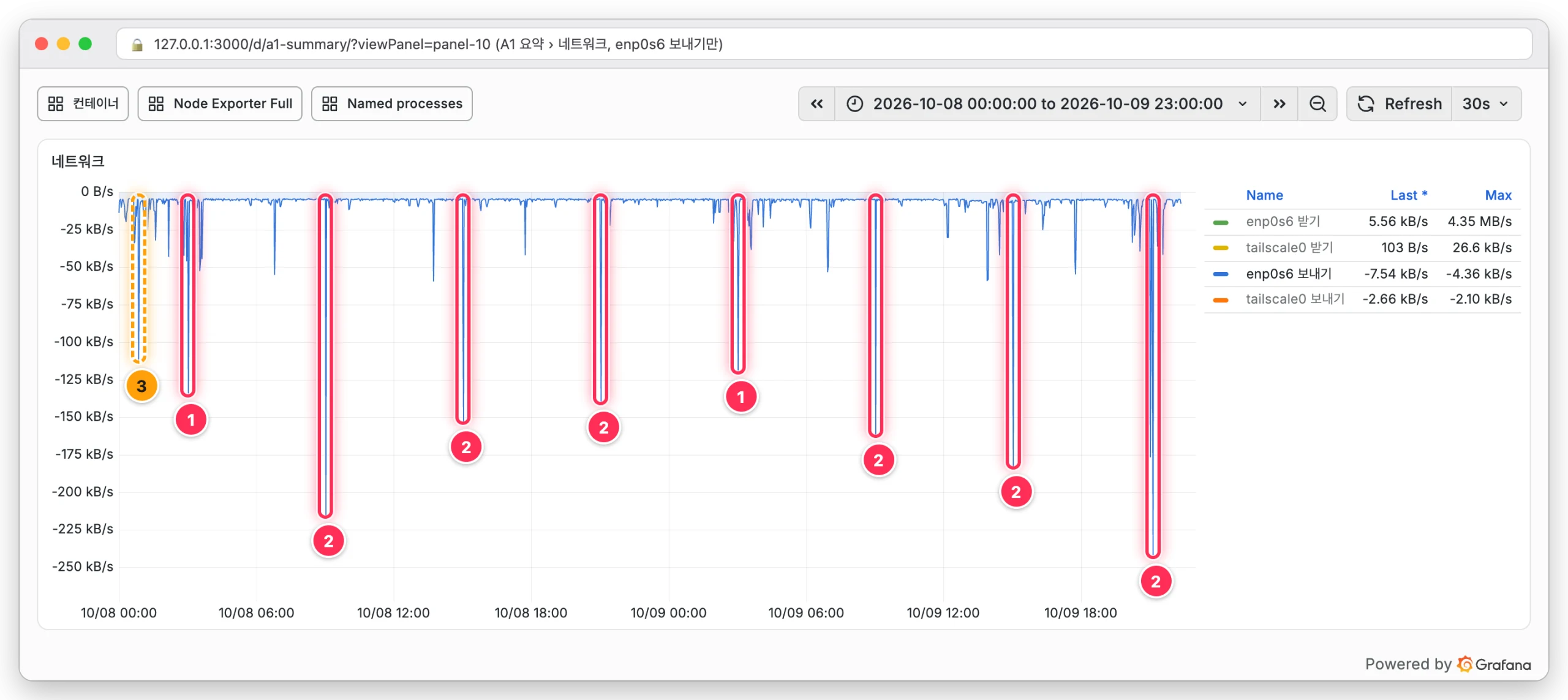The image size is (1568, 700).
Task: Click the 26.6 kB/s max value
Action: (1482, 247)
